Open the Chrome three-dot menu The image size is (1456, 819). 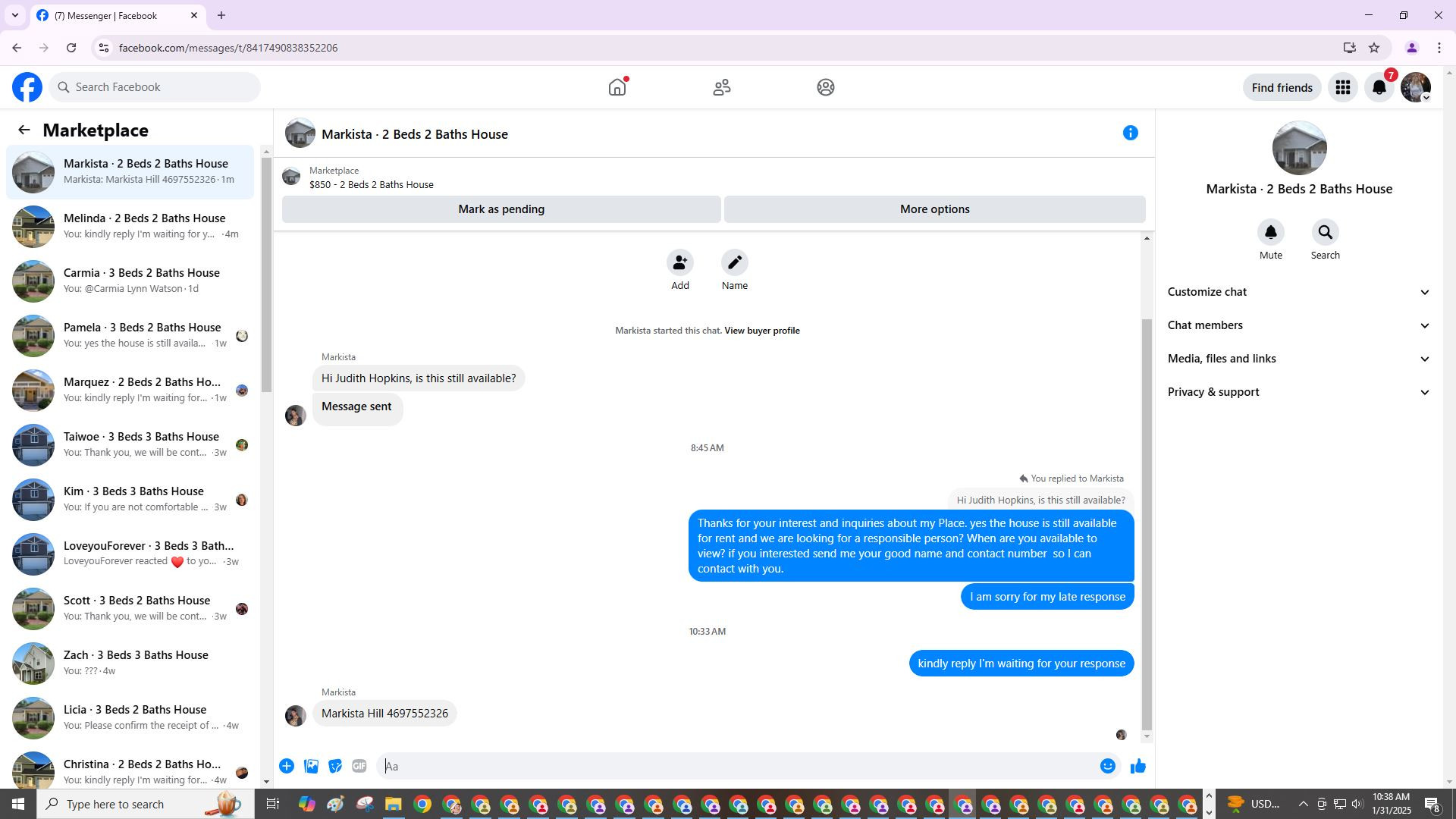[1439, 48]
